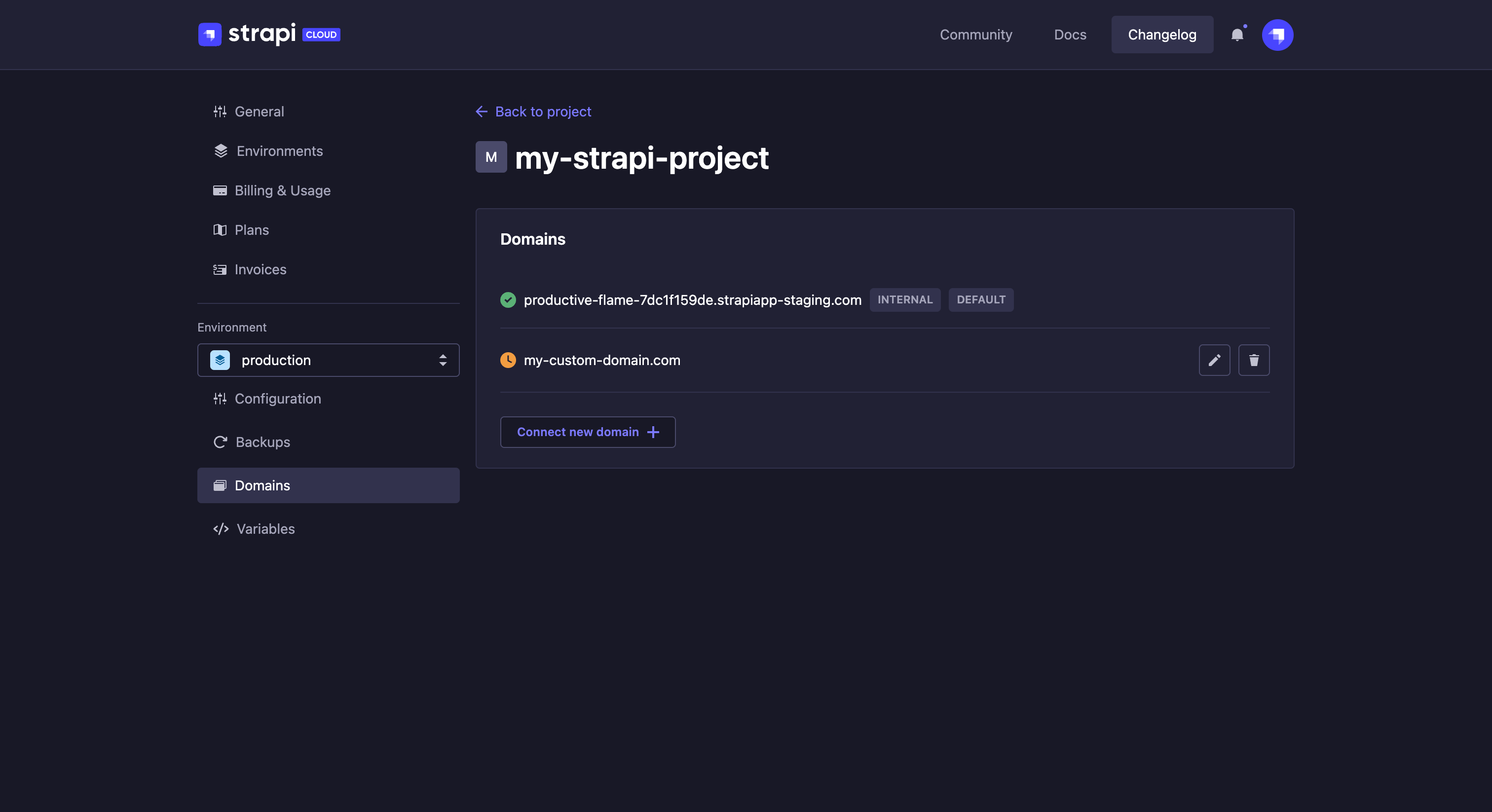Click the Changelog navigation button
Viewport: 1492px width, 812px height.
point(1162,34)
